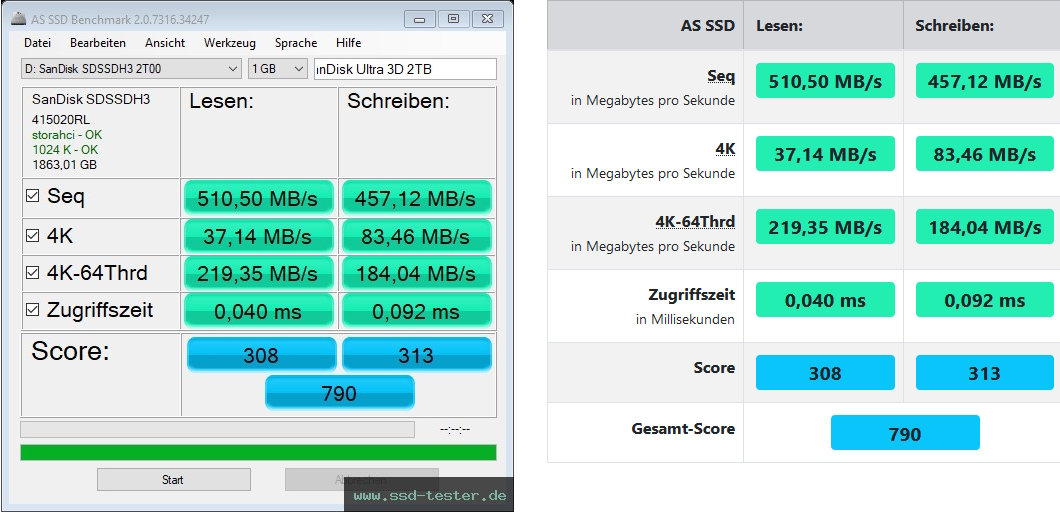
Task: Open the Werkzeug menu
Action: [x=230, y=43]
